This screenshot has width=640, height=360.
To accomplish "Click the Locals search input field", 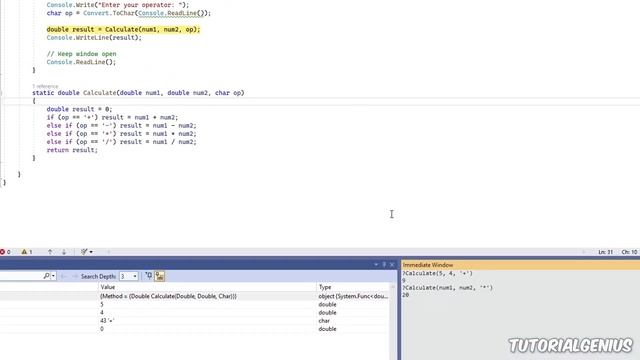I will point(20,276).
